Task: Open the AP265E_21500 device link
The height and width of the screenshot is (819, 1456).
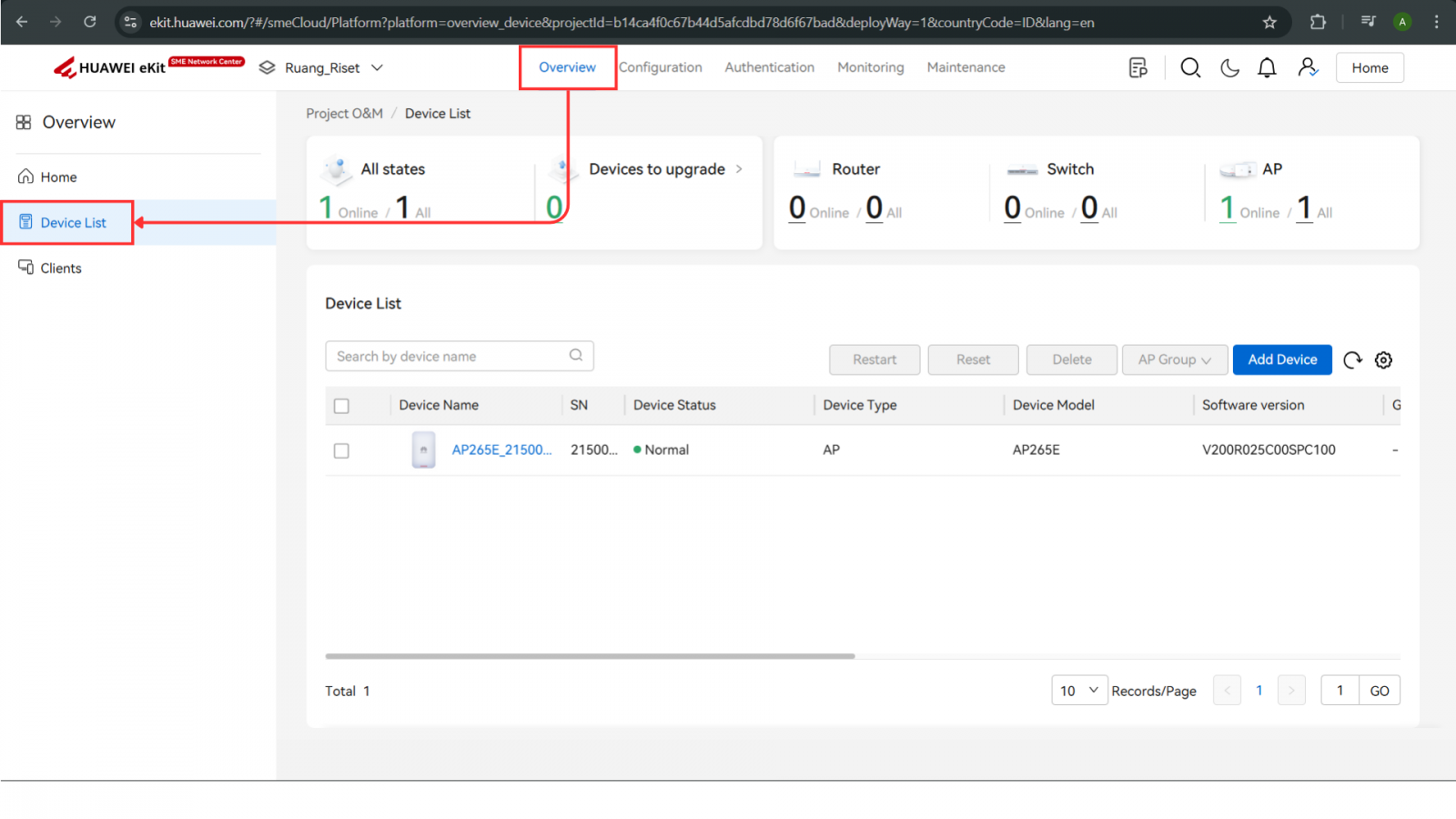Action: (x=501, y=450)
